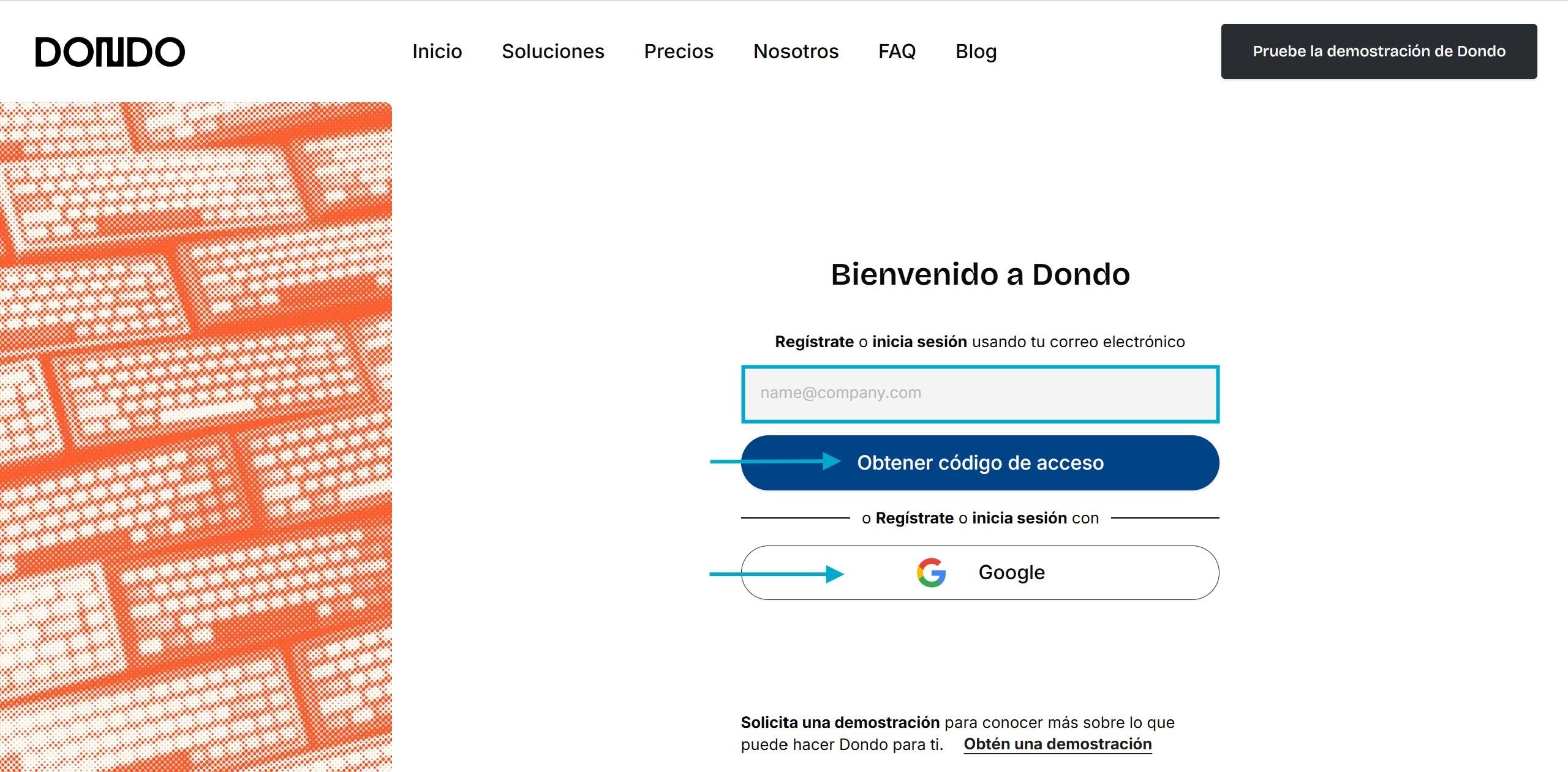
Task: Click the Google G logo icon
Action: (x=931, y=573)
